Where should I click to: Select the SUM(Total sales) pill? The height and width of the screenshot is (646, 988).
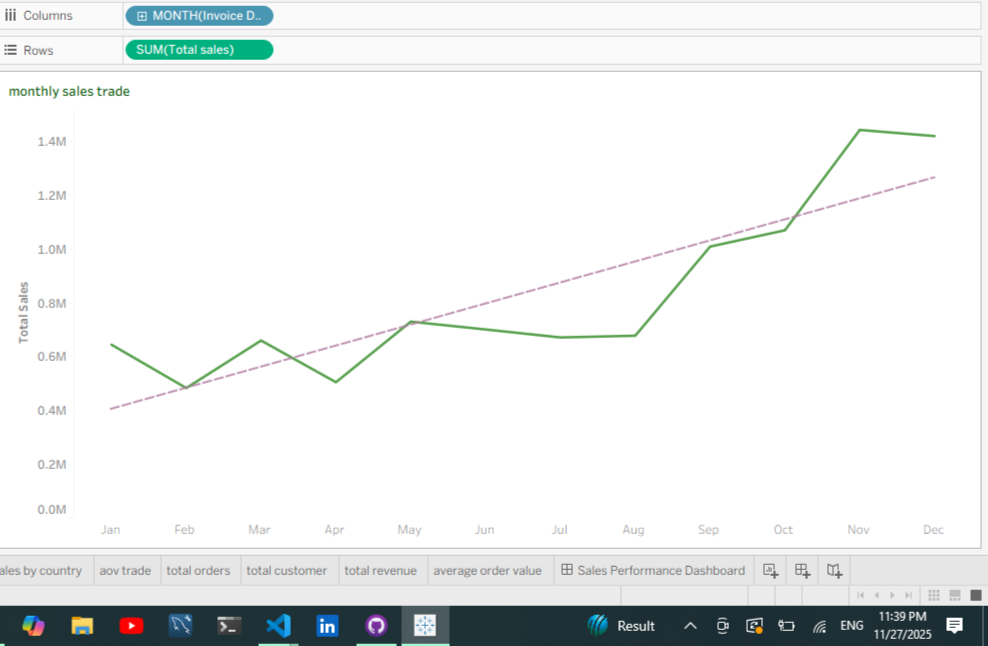pyautogui.click(x=199, y=49)
